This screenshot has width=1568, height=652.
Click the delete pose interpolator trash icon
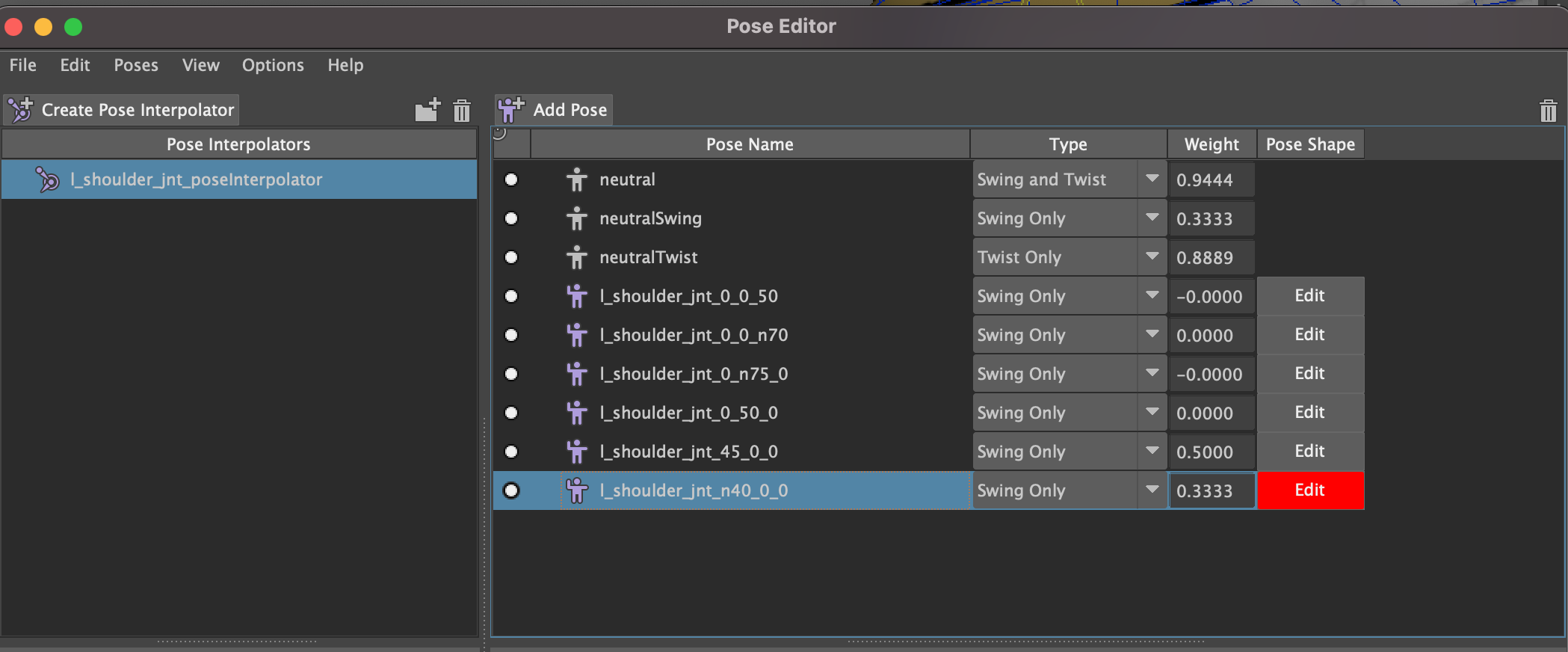pos(462,111)
